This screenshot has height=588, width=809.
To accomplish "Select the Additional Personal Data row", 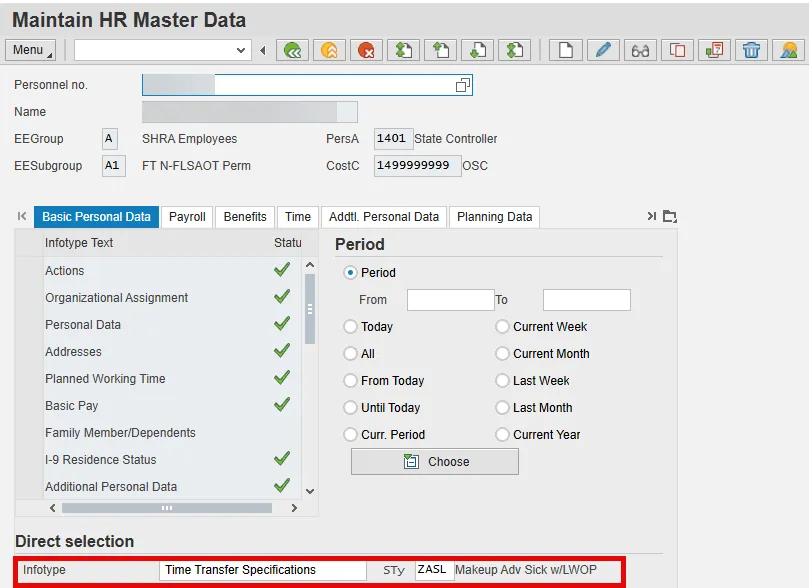I will point(158,486).
